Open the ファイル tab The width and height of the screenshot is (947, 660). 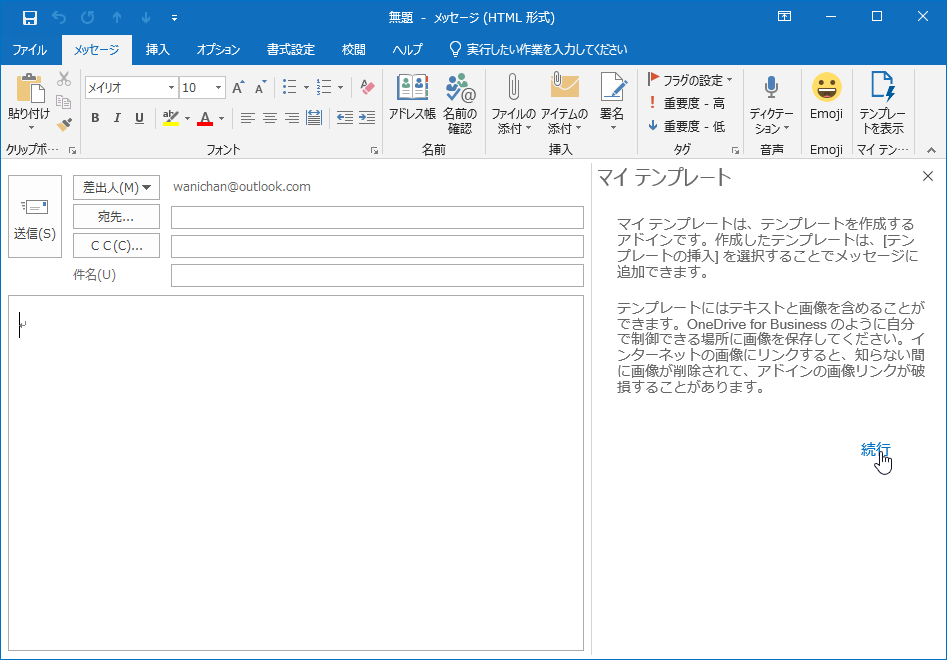click(30, 50)
